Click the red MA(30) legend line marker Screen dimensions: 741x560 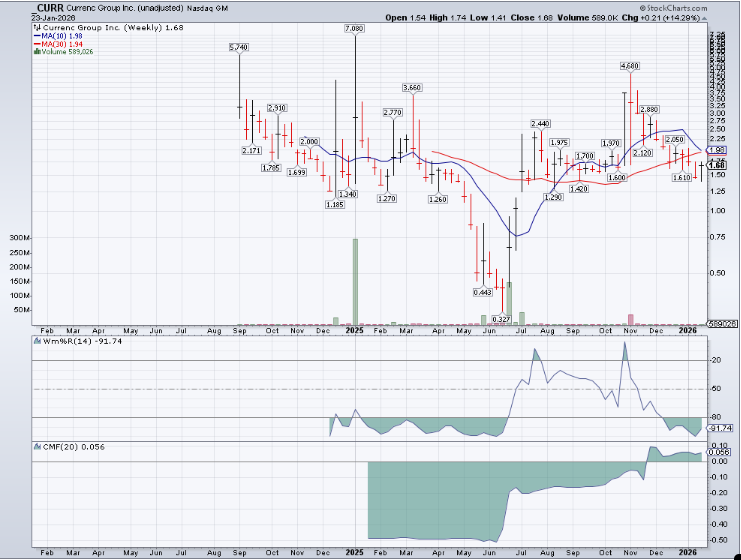click(x=37, y=44)
